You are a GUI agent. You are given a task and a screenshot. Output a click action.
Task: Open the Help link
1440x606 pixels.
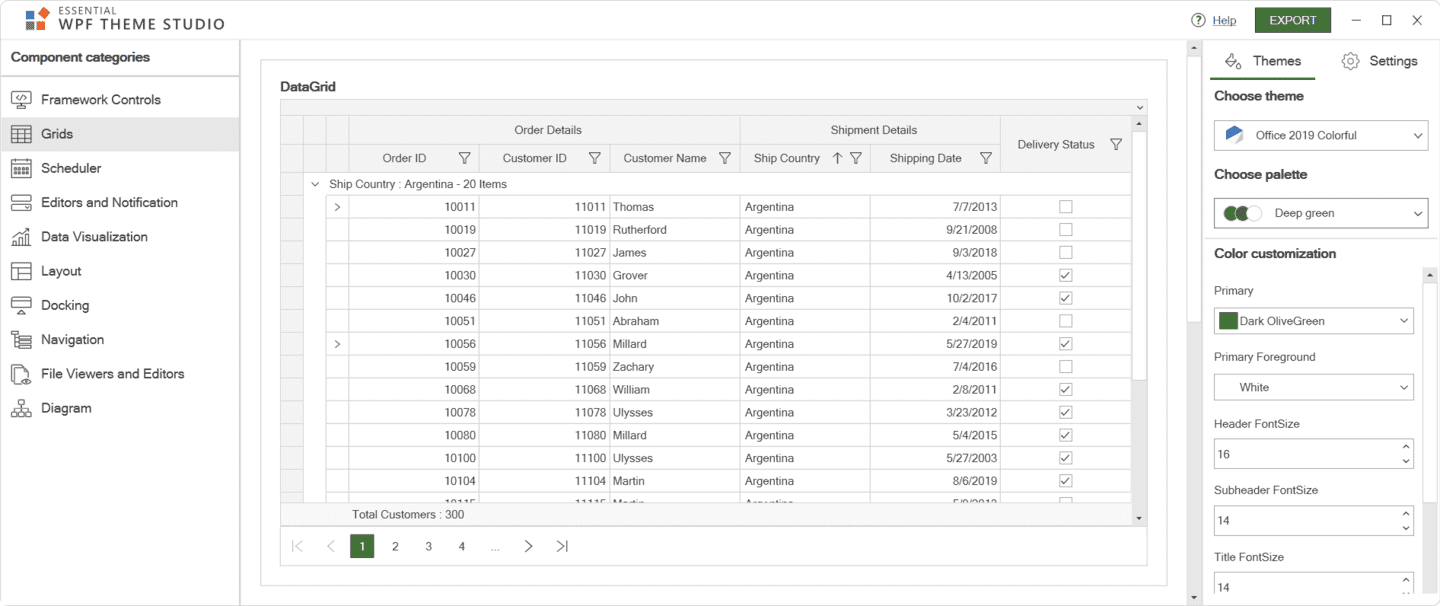pos(1224,20)
